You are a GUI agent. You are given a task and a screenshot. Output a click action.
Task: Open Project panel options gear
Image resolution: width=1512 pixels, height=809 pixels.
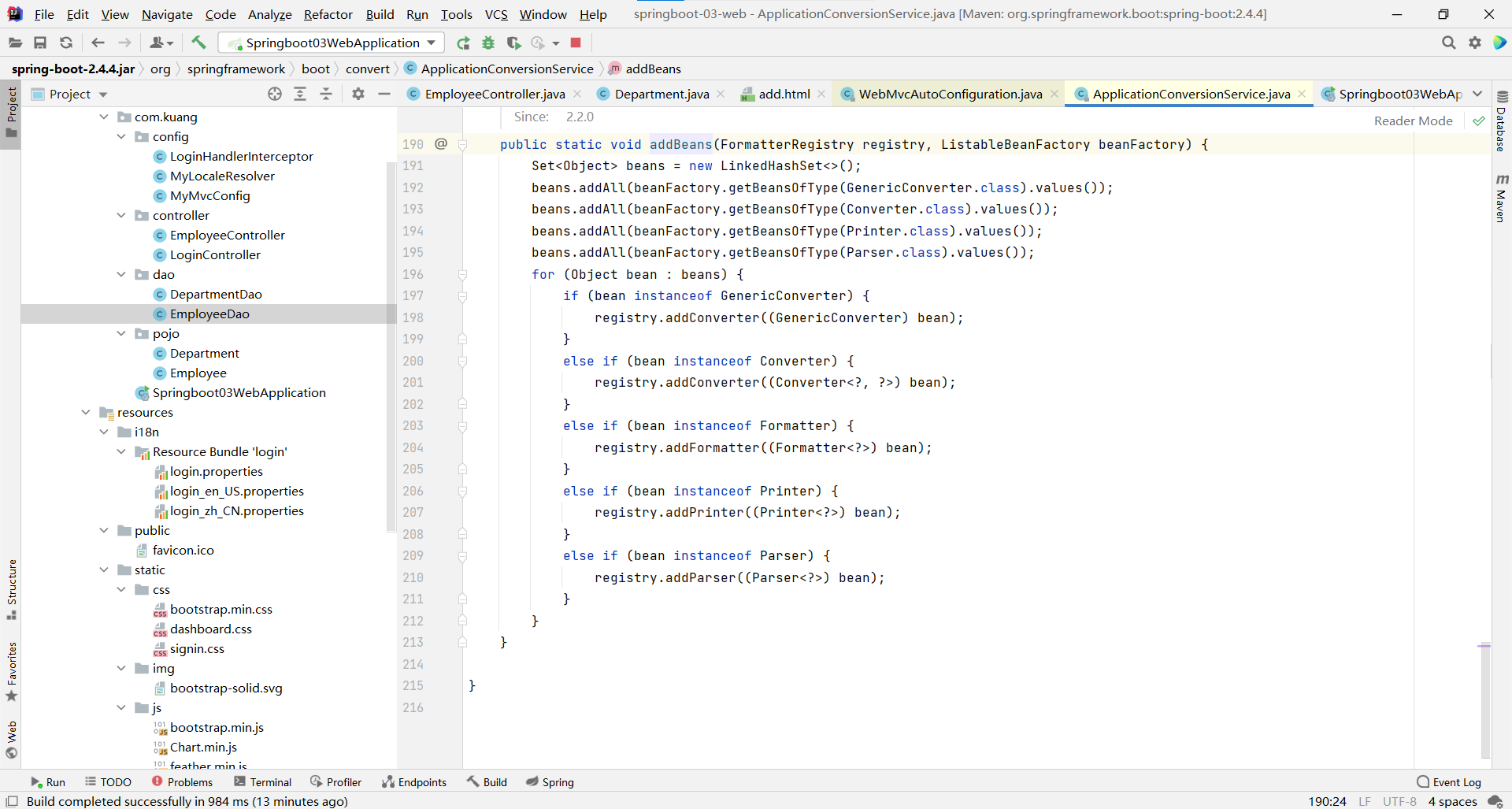(358, 94)
